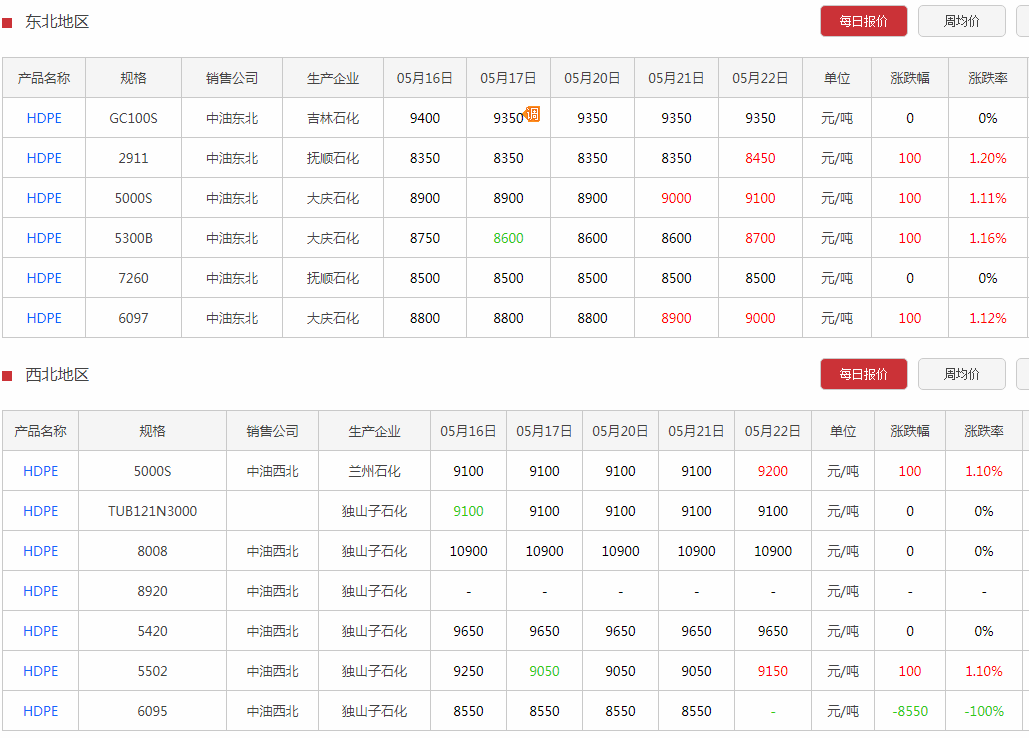Click the 8008 specification cell

(152, 551)
